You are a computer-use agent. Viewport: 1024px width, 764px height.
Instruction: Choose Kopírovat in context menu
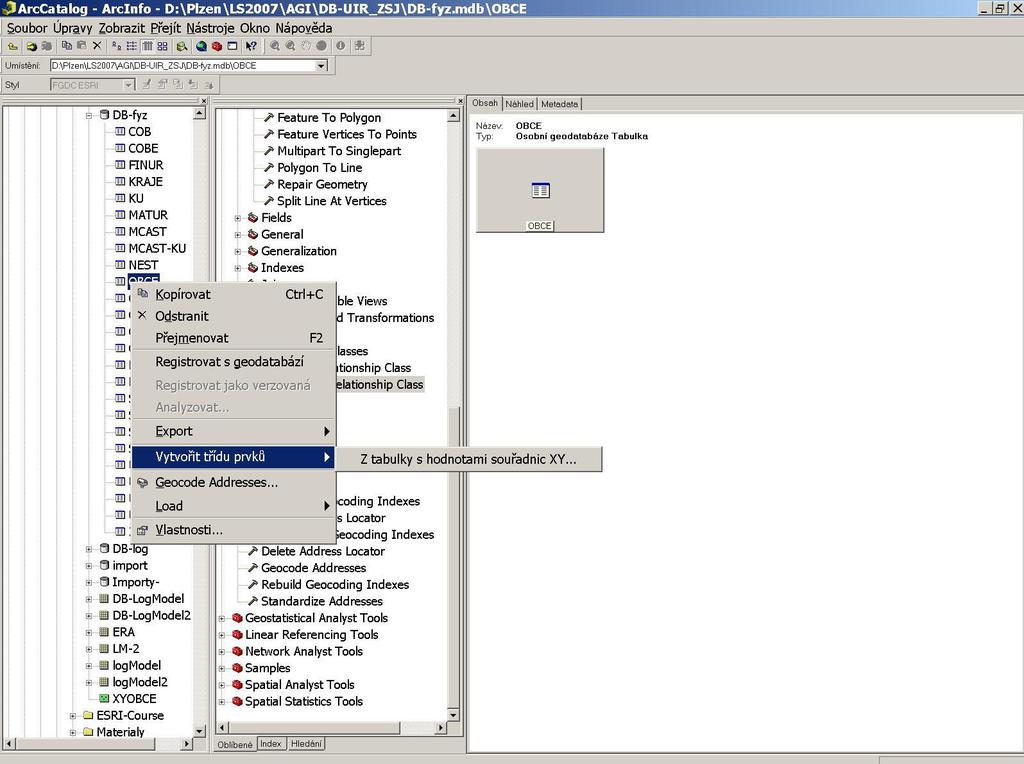234,294
